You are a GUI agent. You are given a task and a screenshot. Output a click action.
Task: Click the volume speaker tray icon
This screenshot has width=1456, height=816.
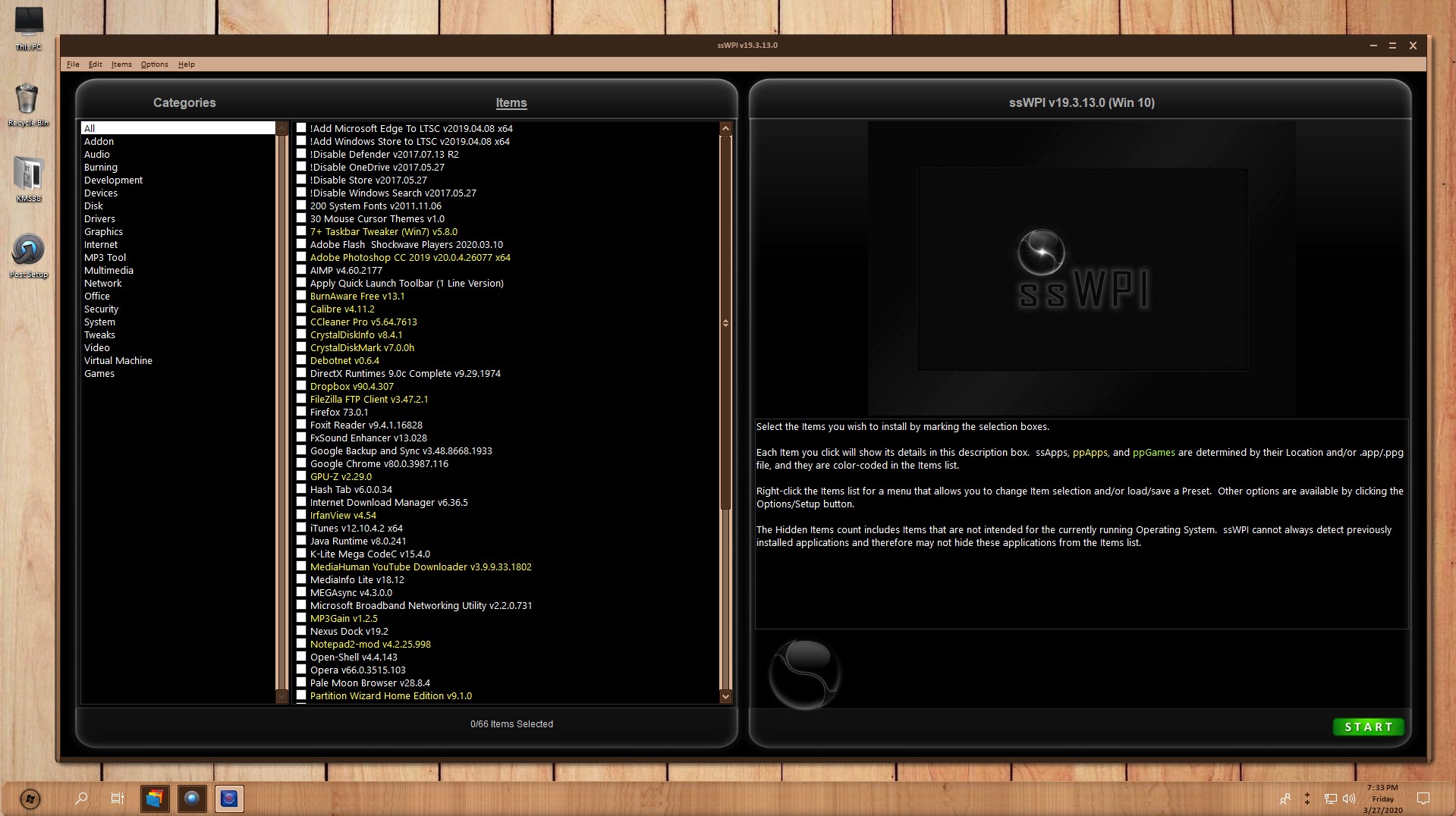coord(1349,799)
